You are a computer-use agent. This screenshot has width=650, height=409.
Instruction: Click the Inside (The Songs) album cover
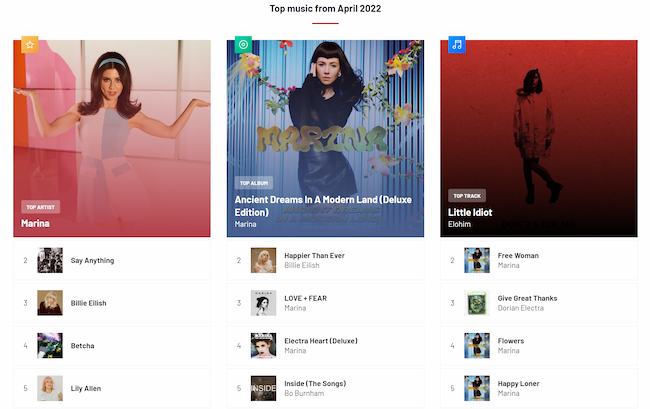click(x=263, y=388)
